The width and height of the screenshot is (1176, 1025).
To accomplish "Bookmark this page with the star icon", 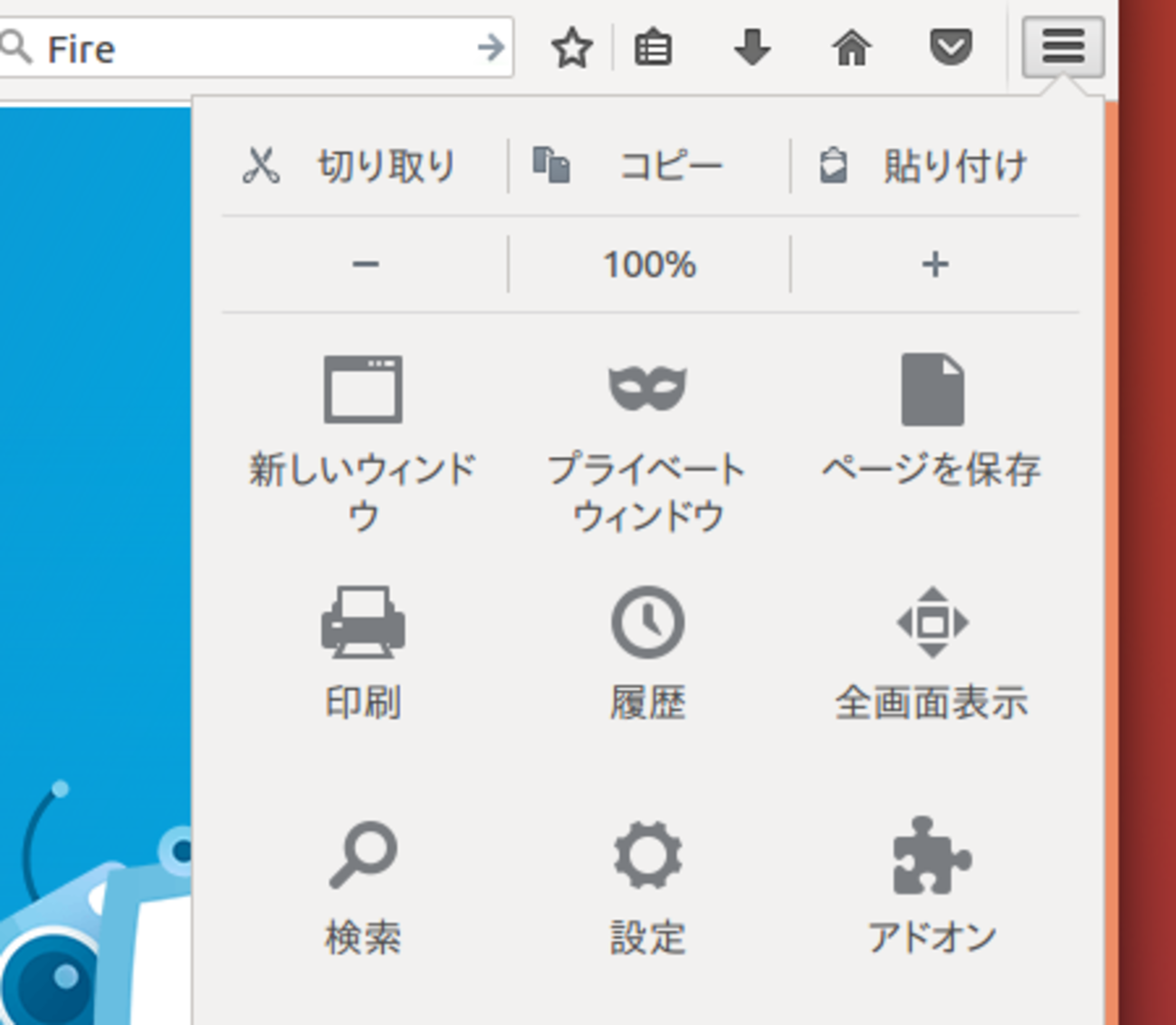I will click(571, 47).
